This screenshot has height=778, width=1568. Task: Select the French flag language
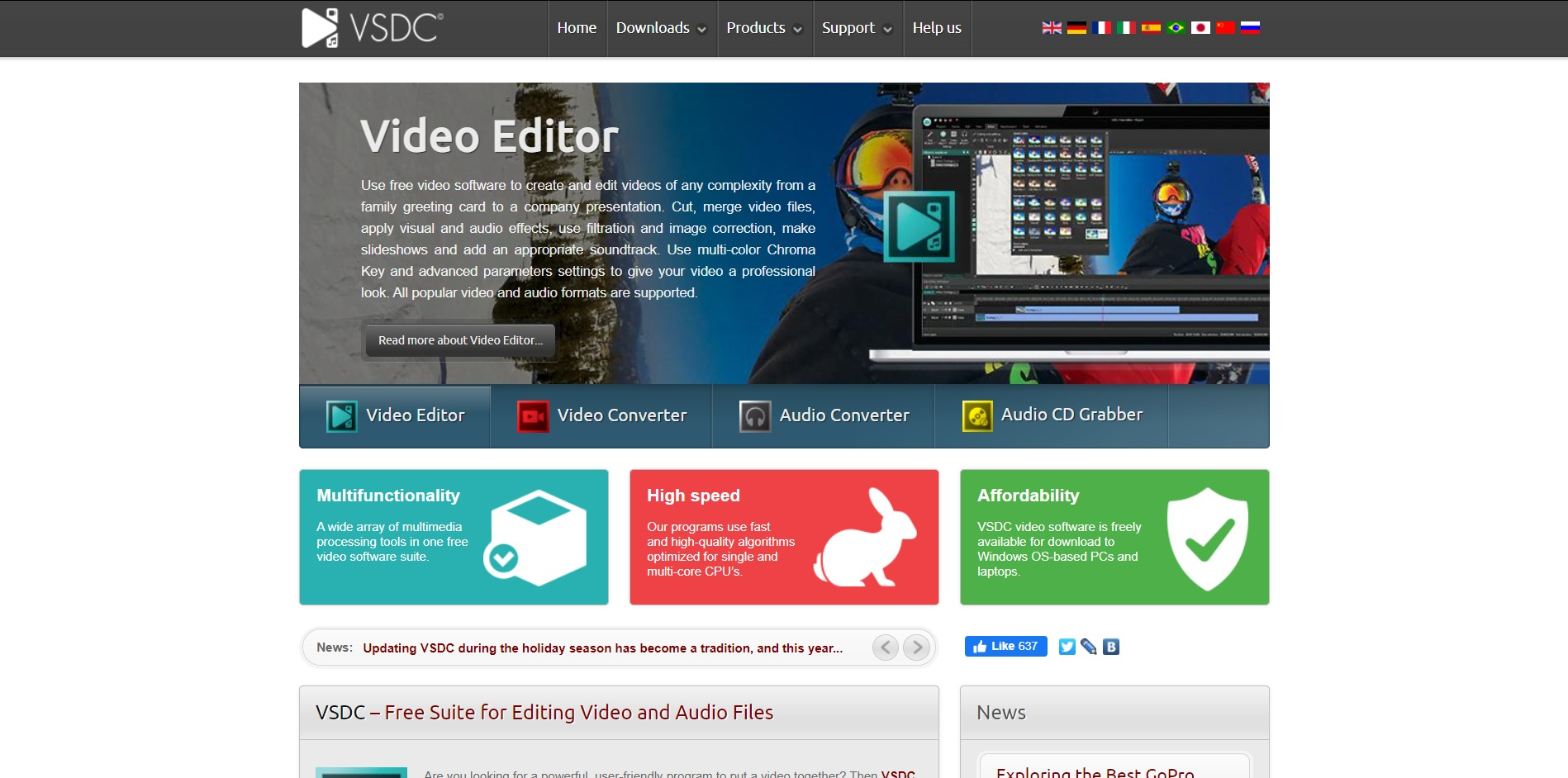click(x=1101, y=27)
